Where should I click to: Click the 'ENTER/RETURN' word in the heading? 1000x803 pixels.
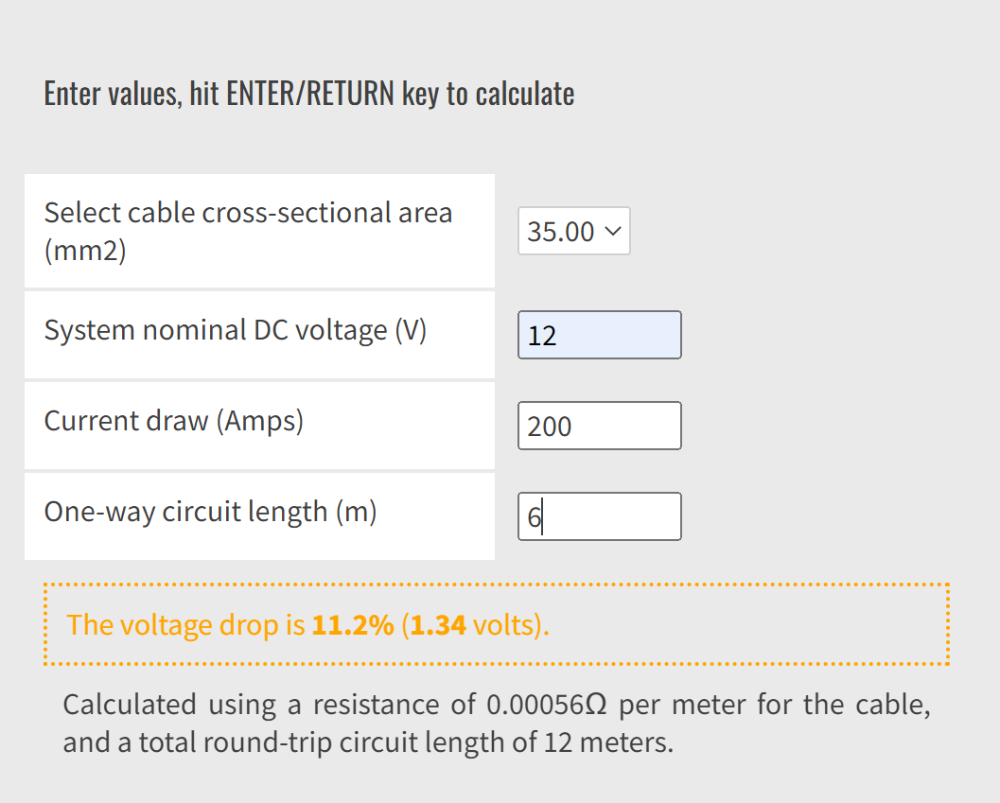point(311,94)
